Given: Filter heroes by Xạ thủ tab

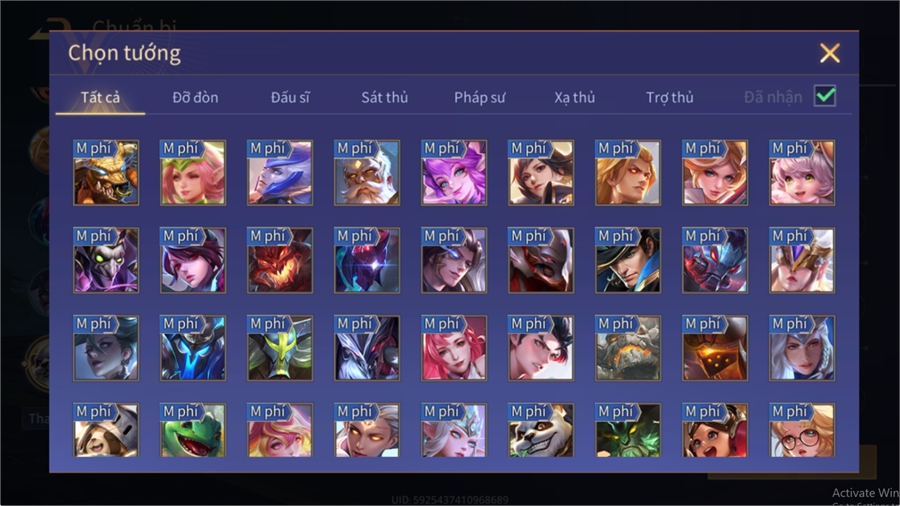Looking at the screenshot, I should tap(575, 98).
